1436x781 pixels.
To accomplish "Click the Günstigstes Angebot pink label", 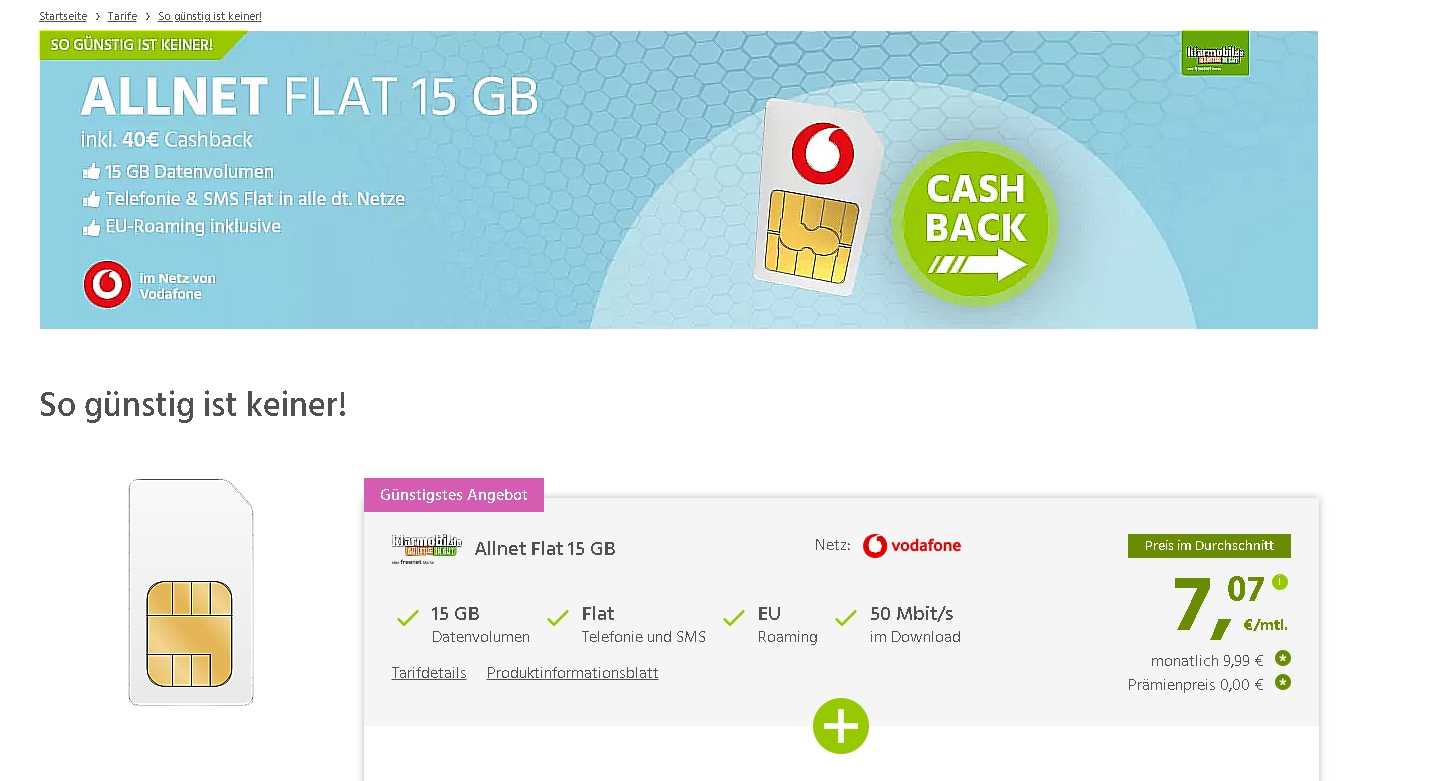I will tap(454, 495).
